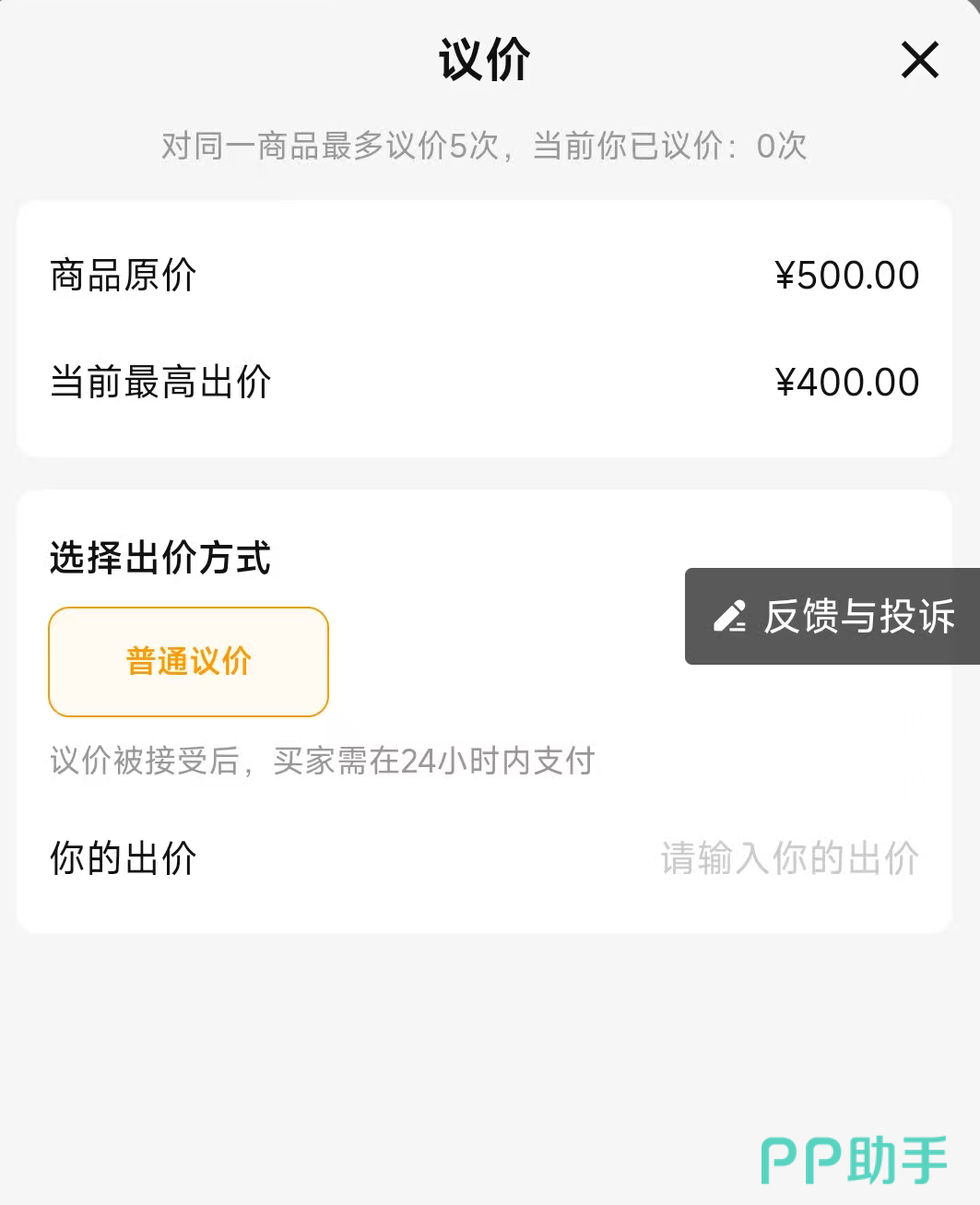Tap the 你的出价 label
Viewport: 980px width, 1205px height.
(x=123, y=858)
